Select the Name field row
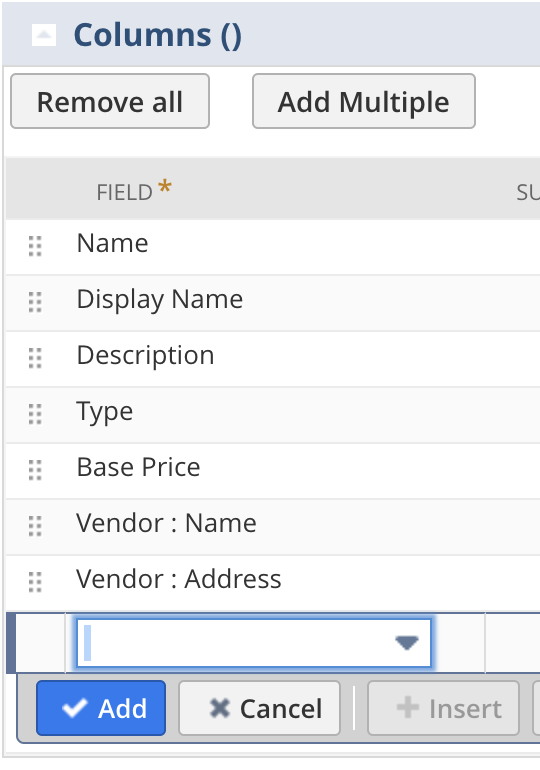The width and height of the screenshot is (540, 770). click(x=273, y=247)
